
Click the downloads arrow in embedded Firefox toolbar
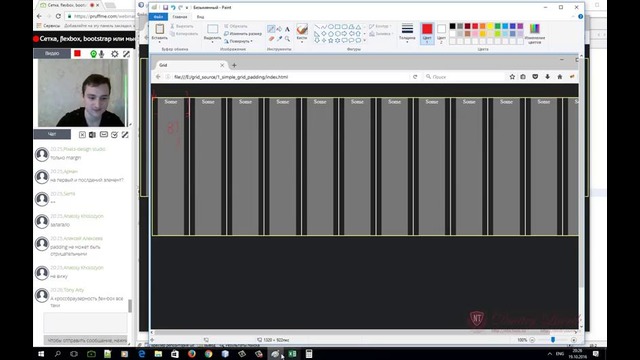[547, 77]
